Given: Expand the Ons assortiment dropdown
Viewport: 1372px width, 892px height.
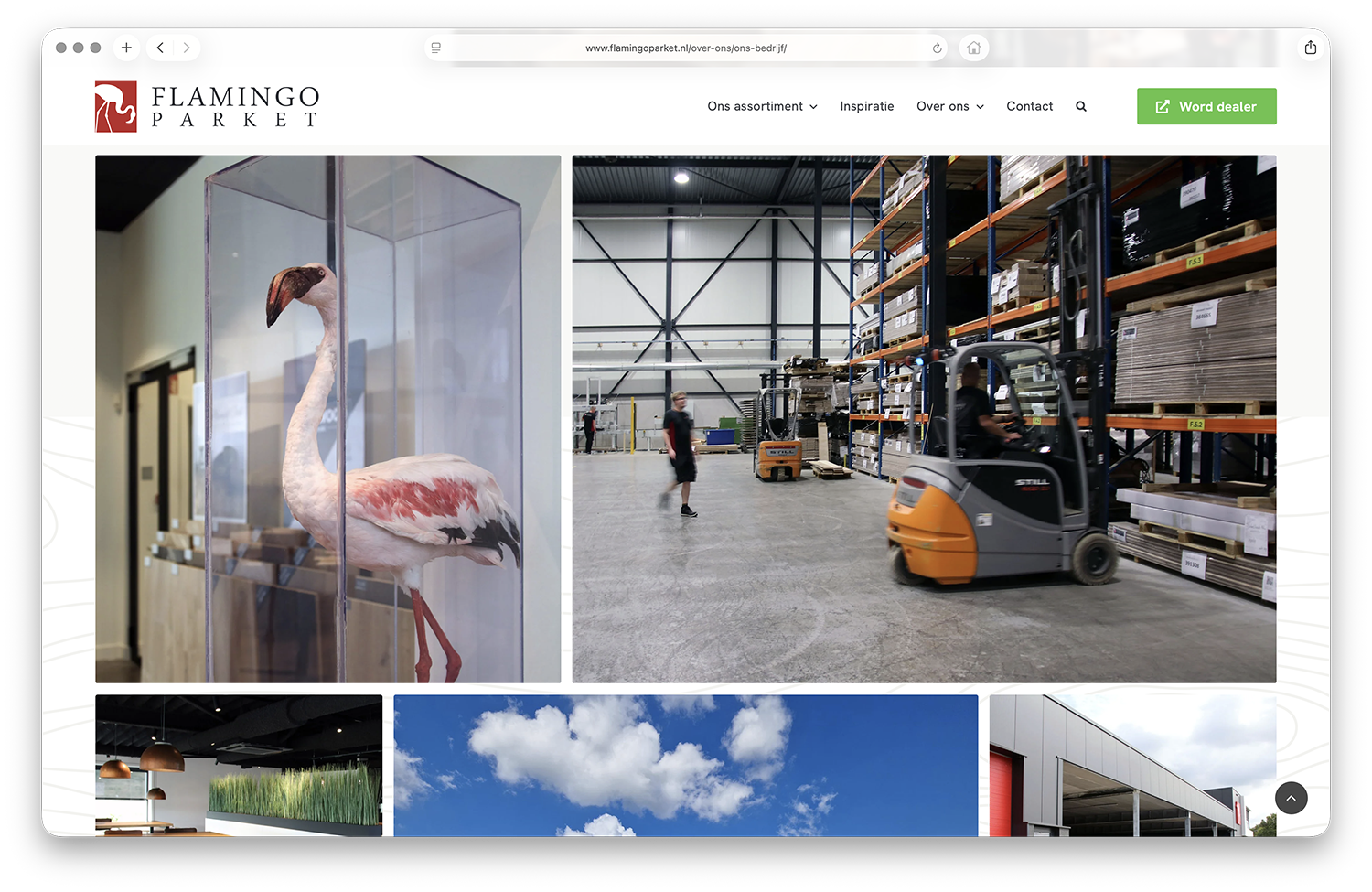Looking at the screenshot, I should pyautogui.click(x=762, y=106).
